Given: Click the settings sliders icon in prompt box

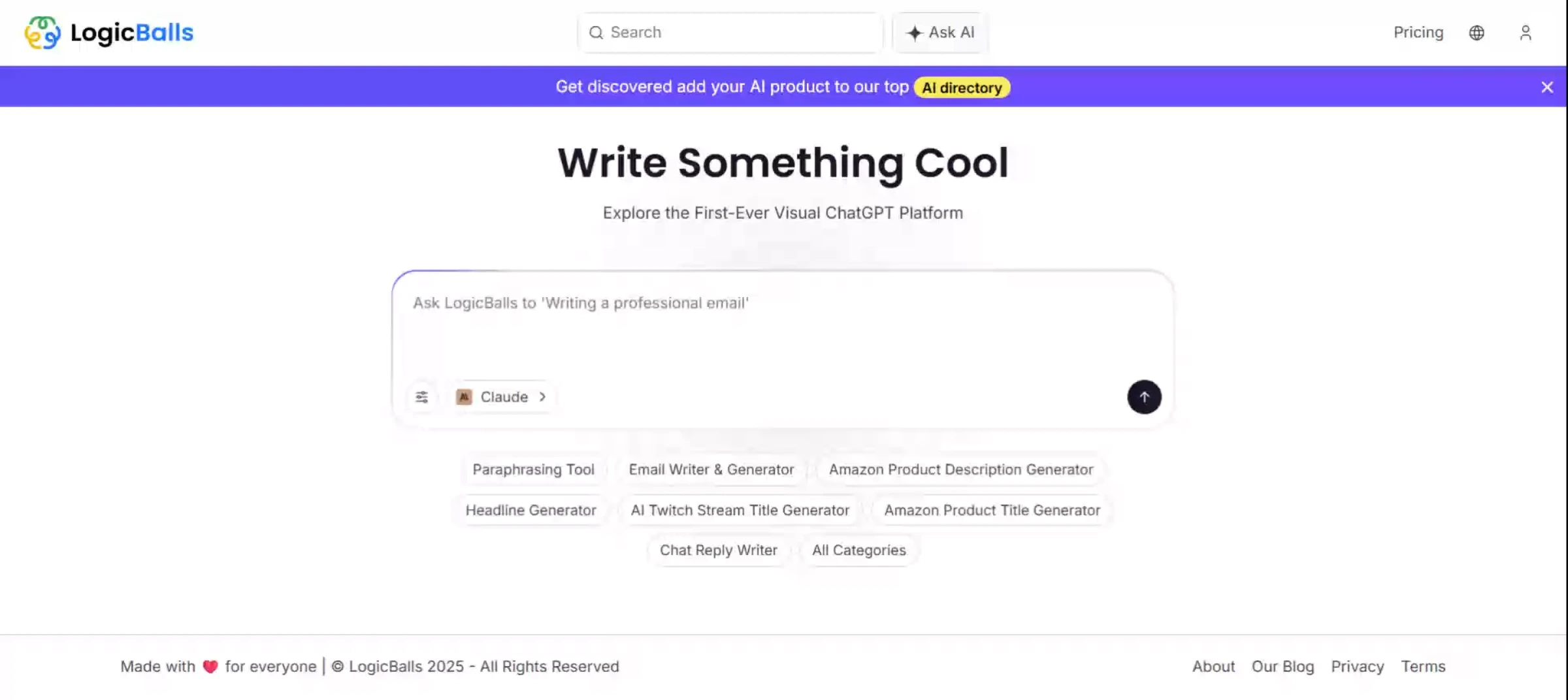Looking at the screenshot, I should [422, 397].
